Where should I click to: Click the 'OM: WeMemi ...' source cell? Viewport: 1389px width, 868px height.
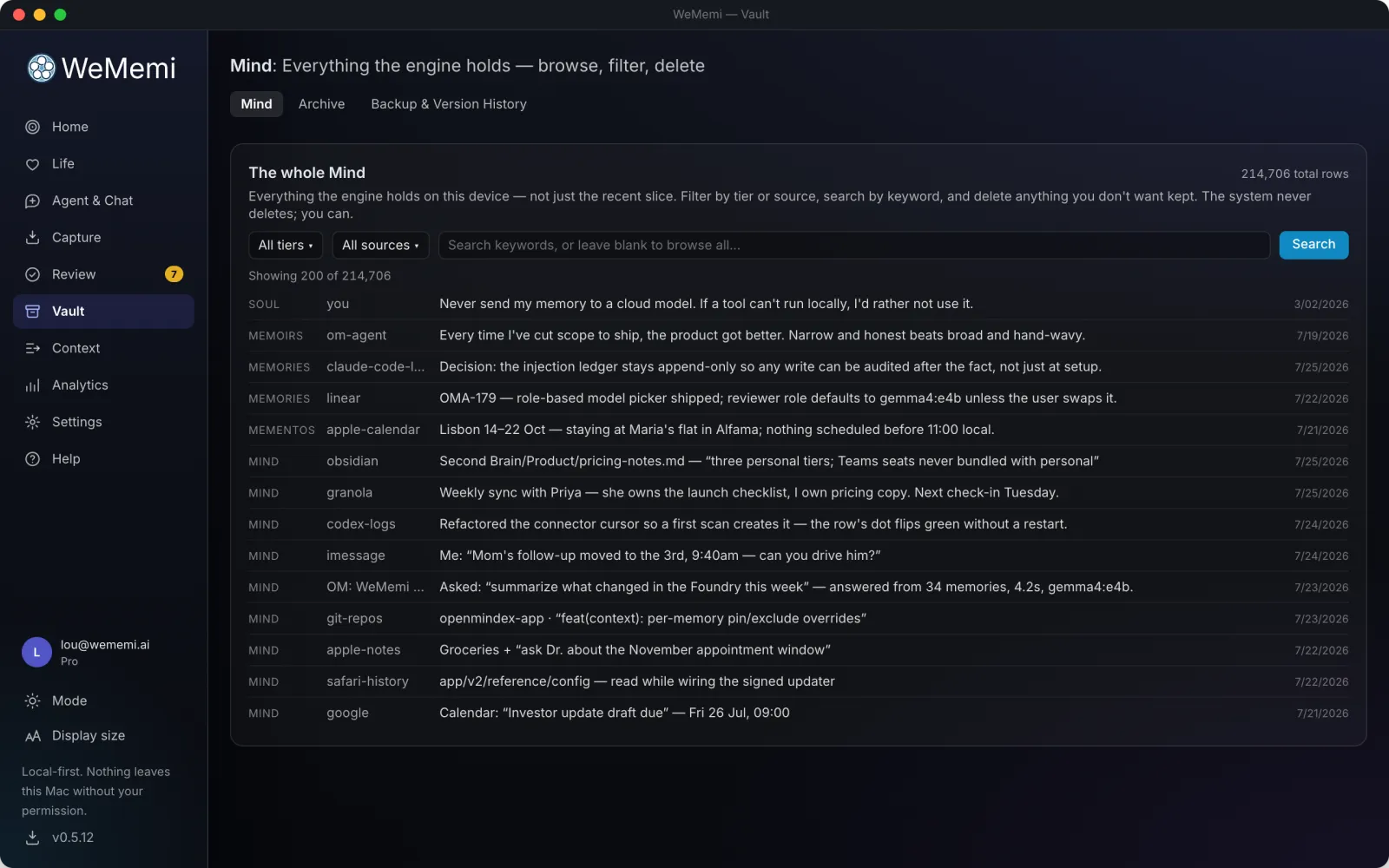point(375,587)
